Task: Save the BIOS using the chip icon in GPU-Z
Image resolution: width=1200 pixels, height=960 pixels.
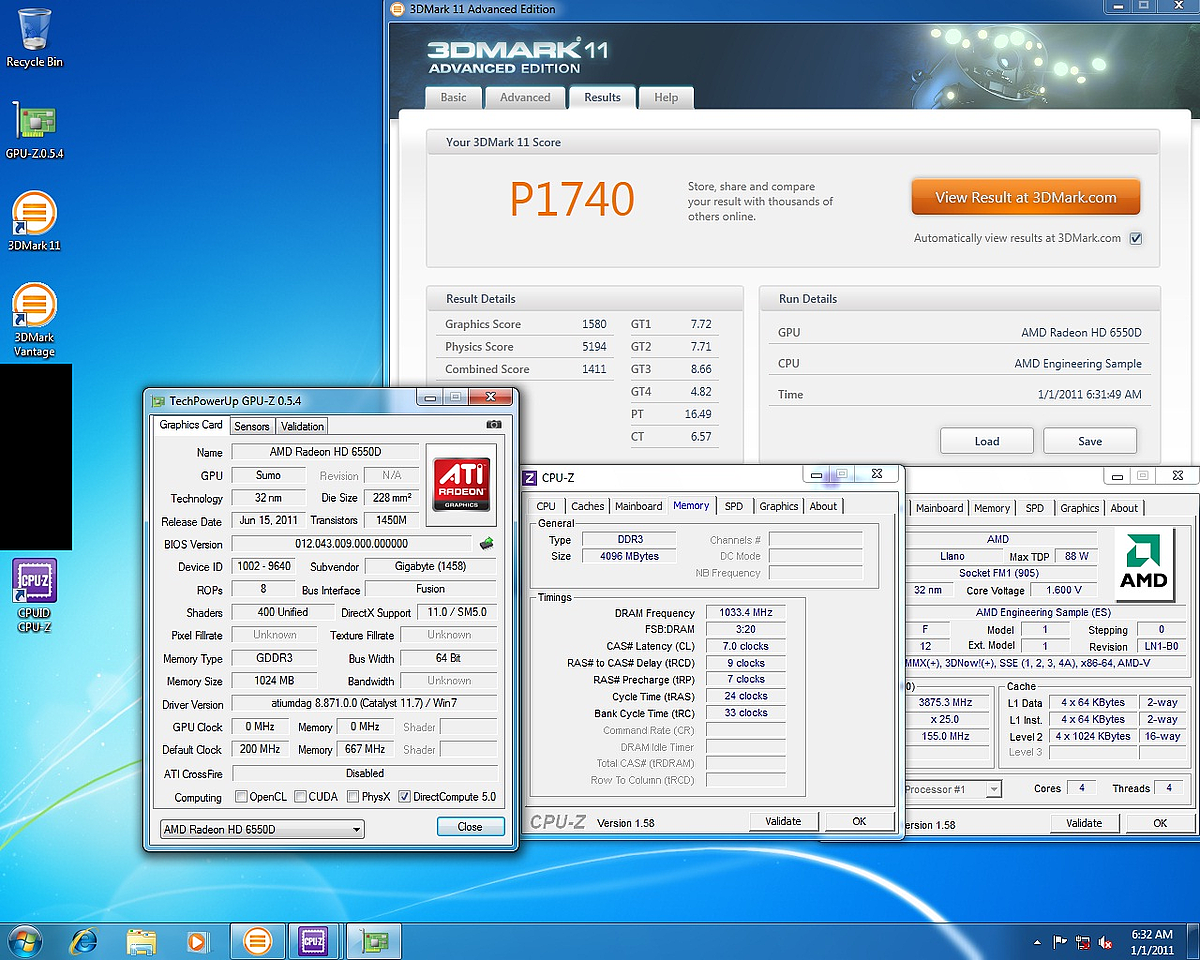Action: 487,544
